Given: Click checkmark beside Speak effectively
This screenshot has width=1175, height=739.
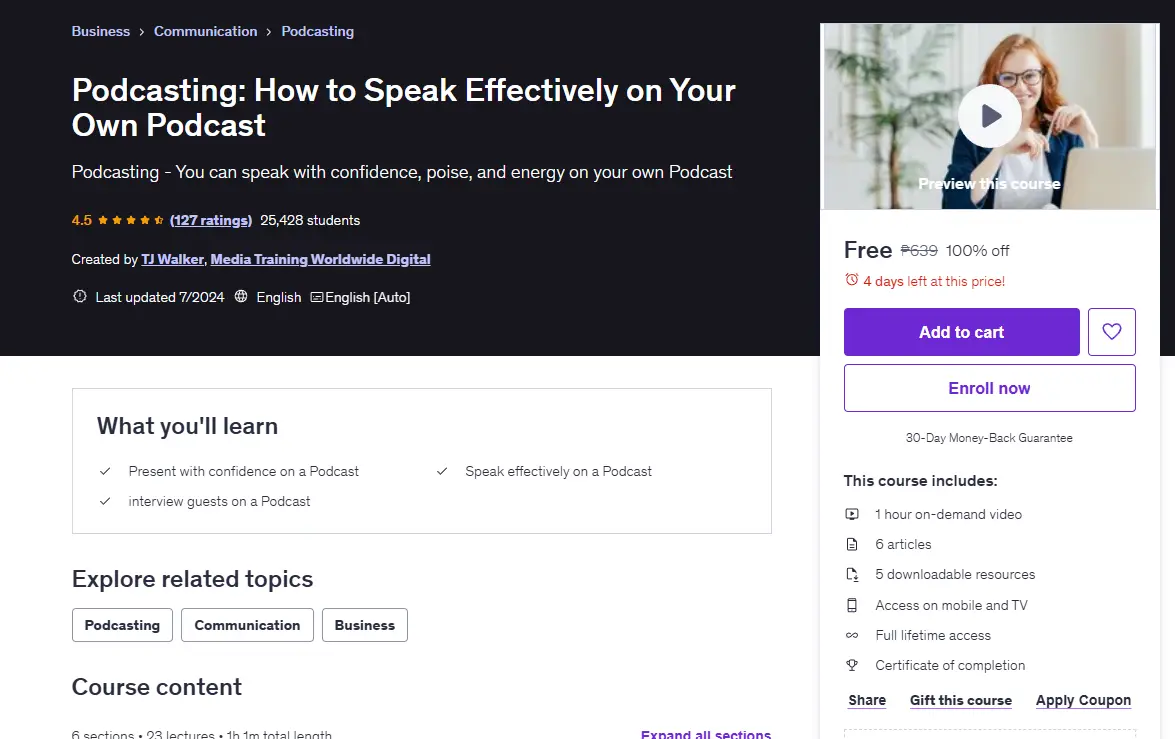Looking at the screenshot, I should coord(442,471).
